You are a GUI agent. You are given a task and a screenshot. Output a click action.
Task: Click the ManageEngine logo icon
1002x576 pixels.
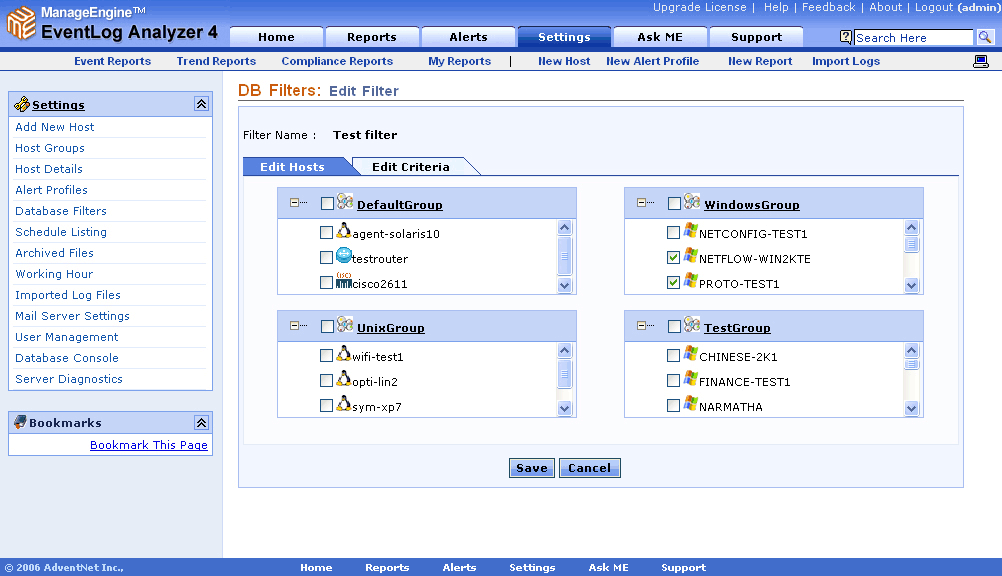click(x=21, y=23)
